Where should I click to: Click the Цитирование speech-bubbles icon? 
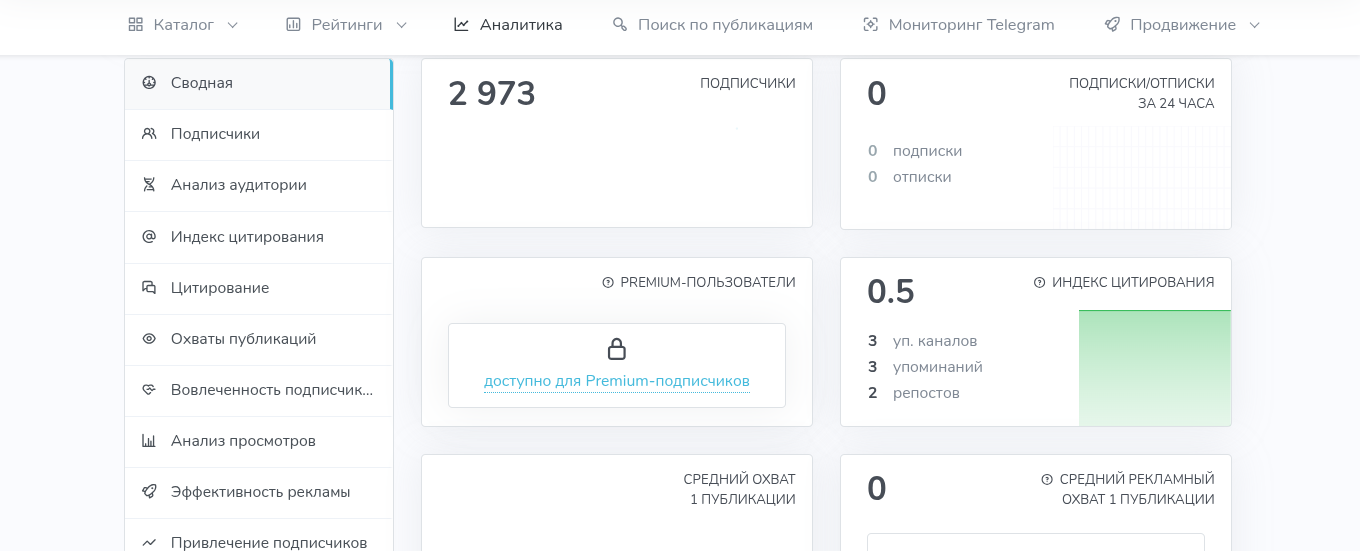coord(149,288)
